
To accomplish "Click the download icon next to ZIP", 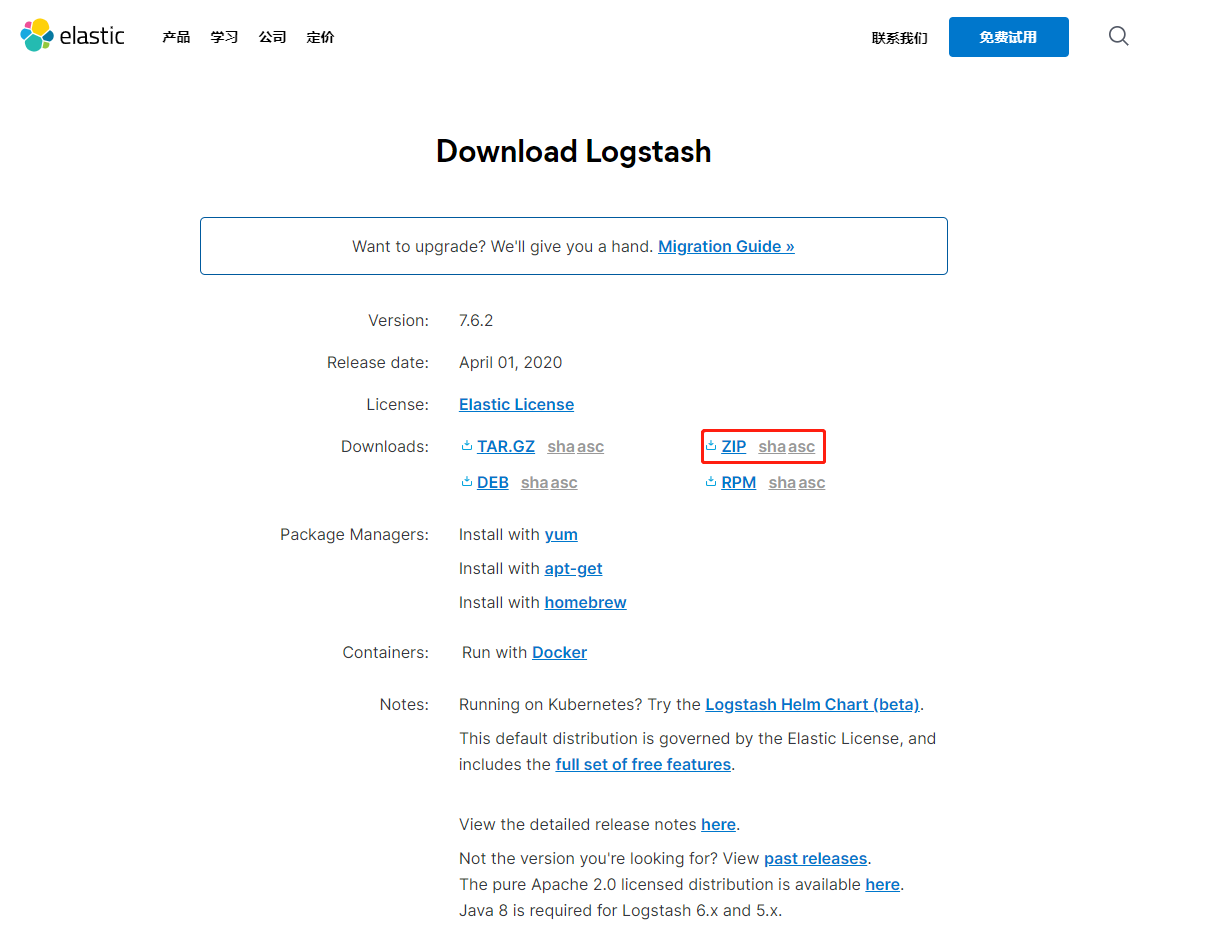I will point(712,446).
